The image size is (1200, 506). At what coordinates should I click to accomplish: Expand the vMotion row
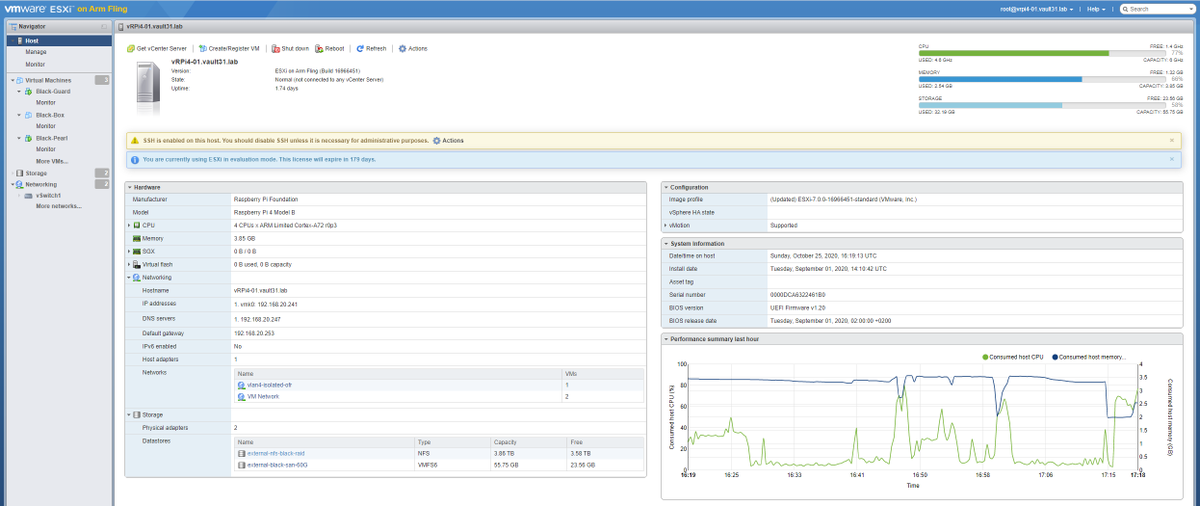tap(666, 225)
